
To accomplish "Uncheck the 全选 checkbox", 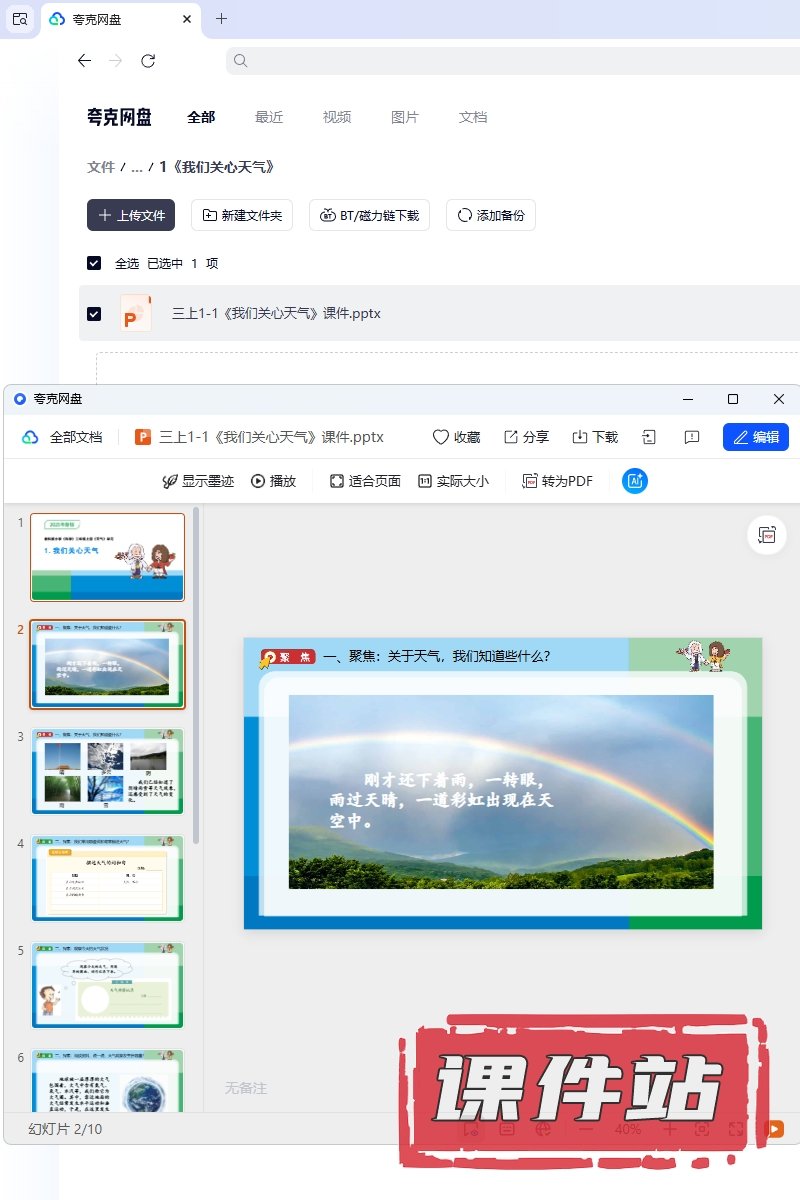I will pos(94,263).
